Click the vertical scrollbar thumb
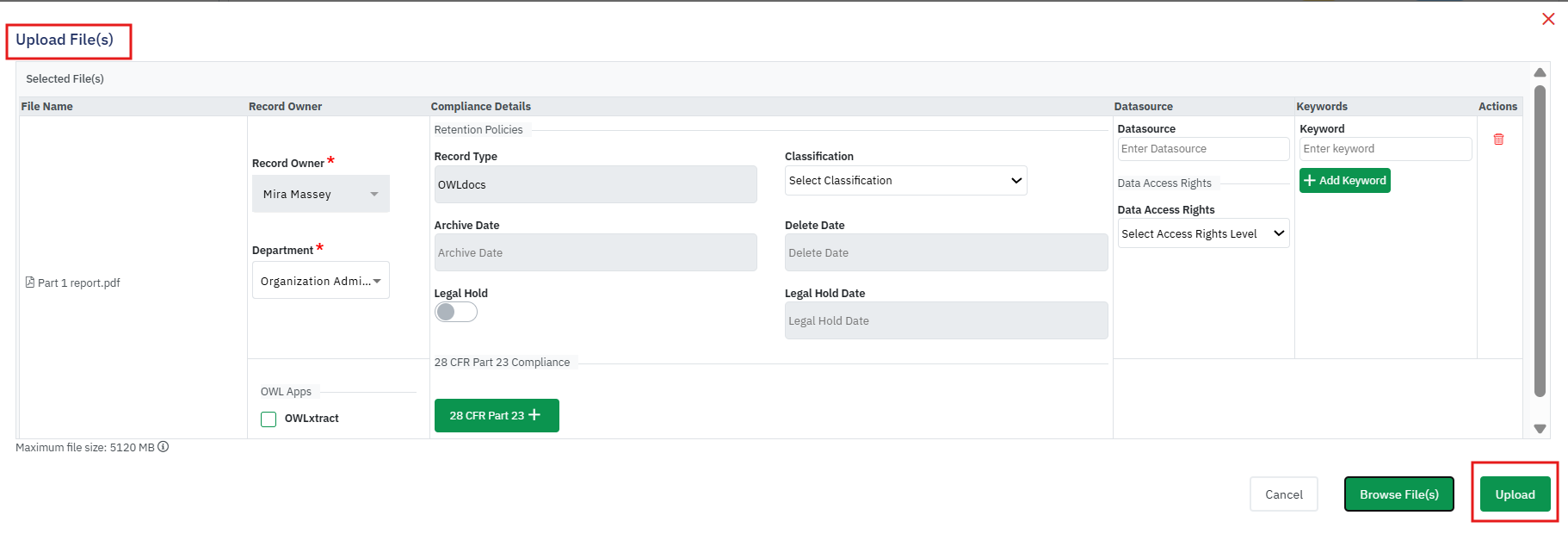The height and width of the screenshot is (534, 1568). pos(1540,241)
